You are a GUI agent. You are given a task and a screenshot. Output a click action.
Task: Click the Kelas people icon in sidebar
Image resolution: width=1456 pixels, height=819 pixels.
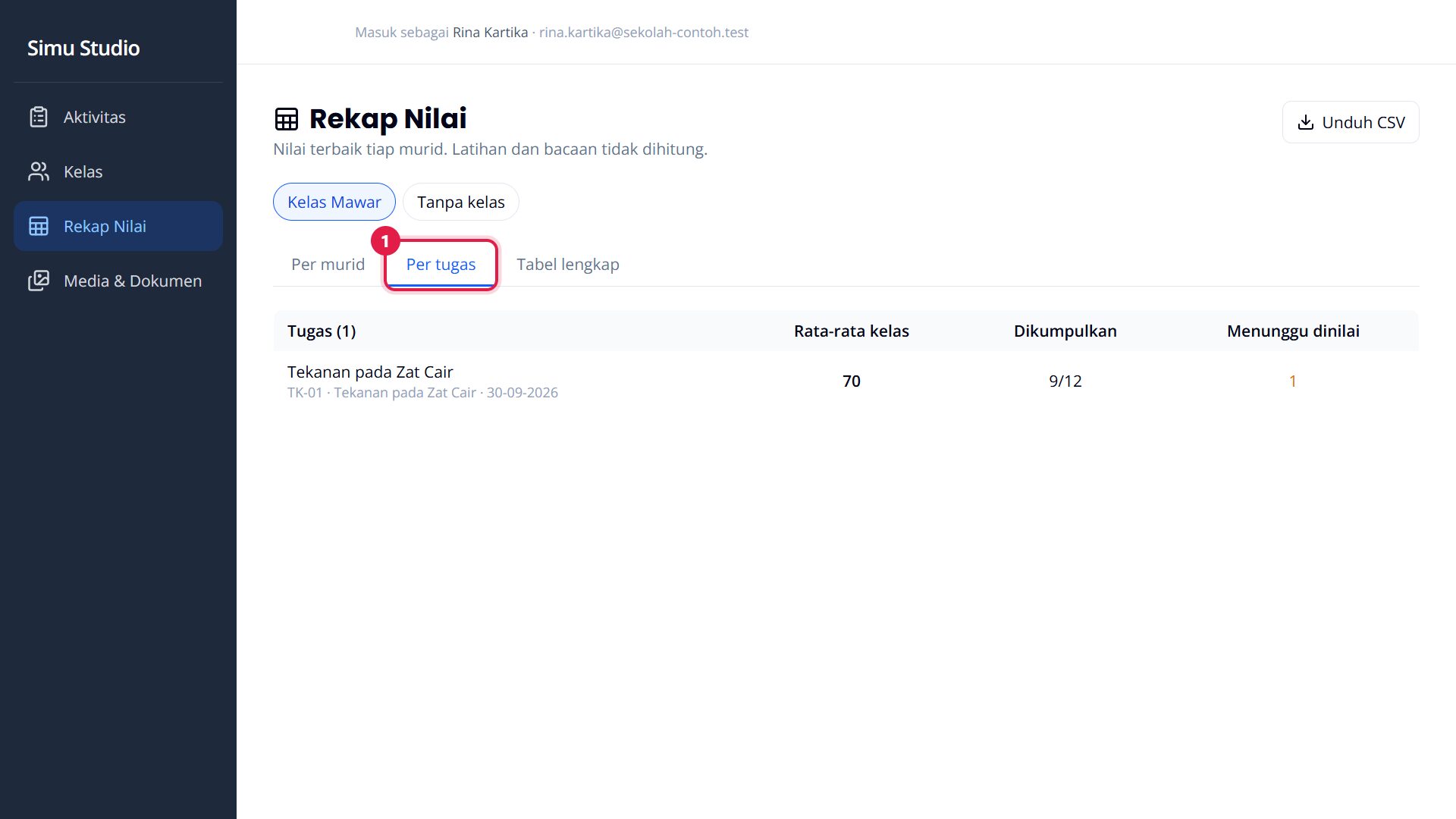point(39,171)
